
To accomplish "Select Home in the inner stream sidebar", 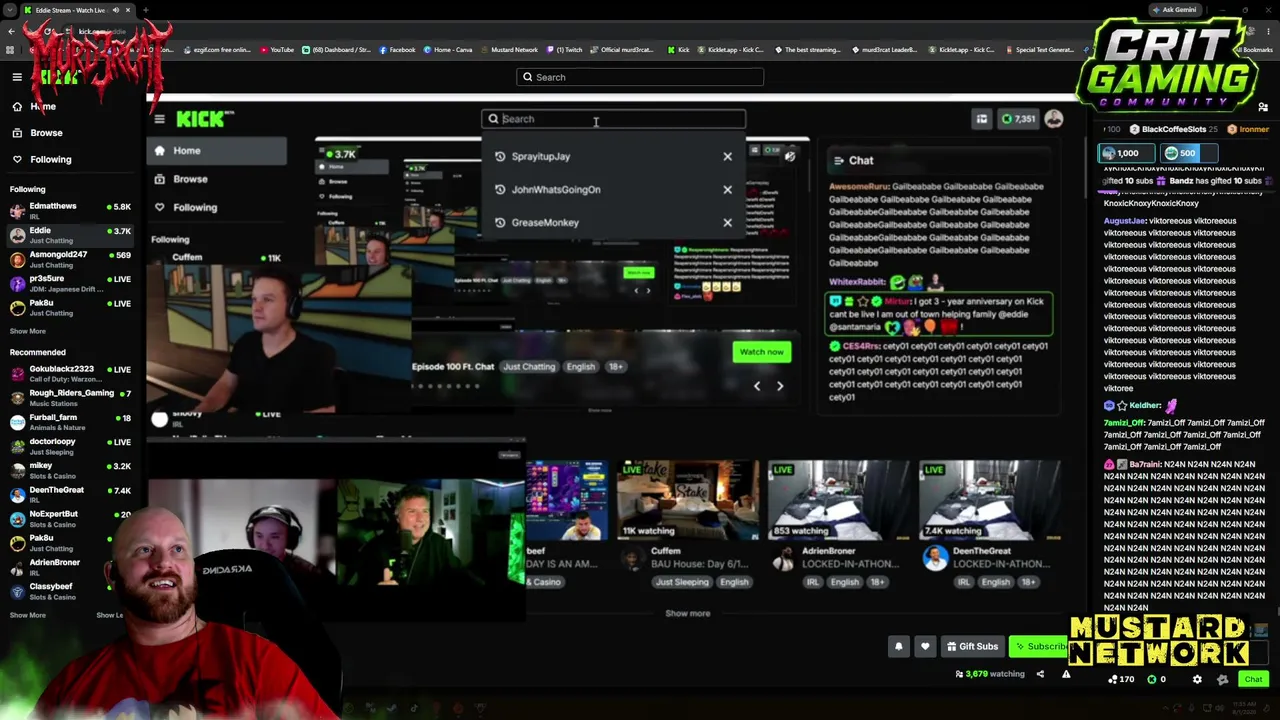I will (217, 151).
